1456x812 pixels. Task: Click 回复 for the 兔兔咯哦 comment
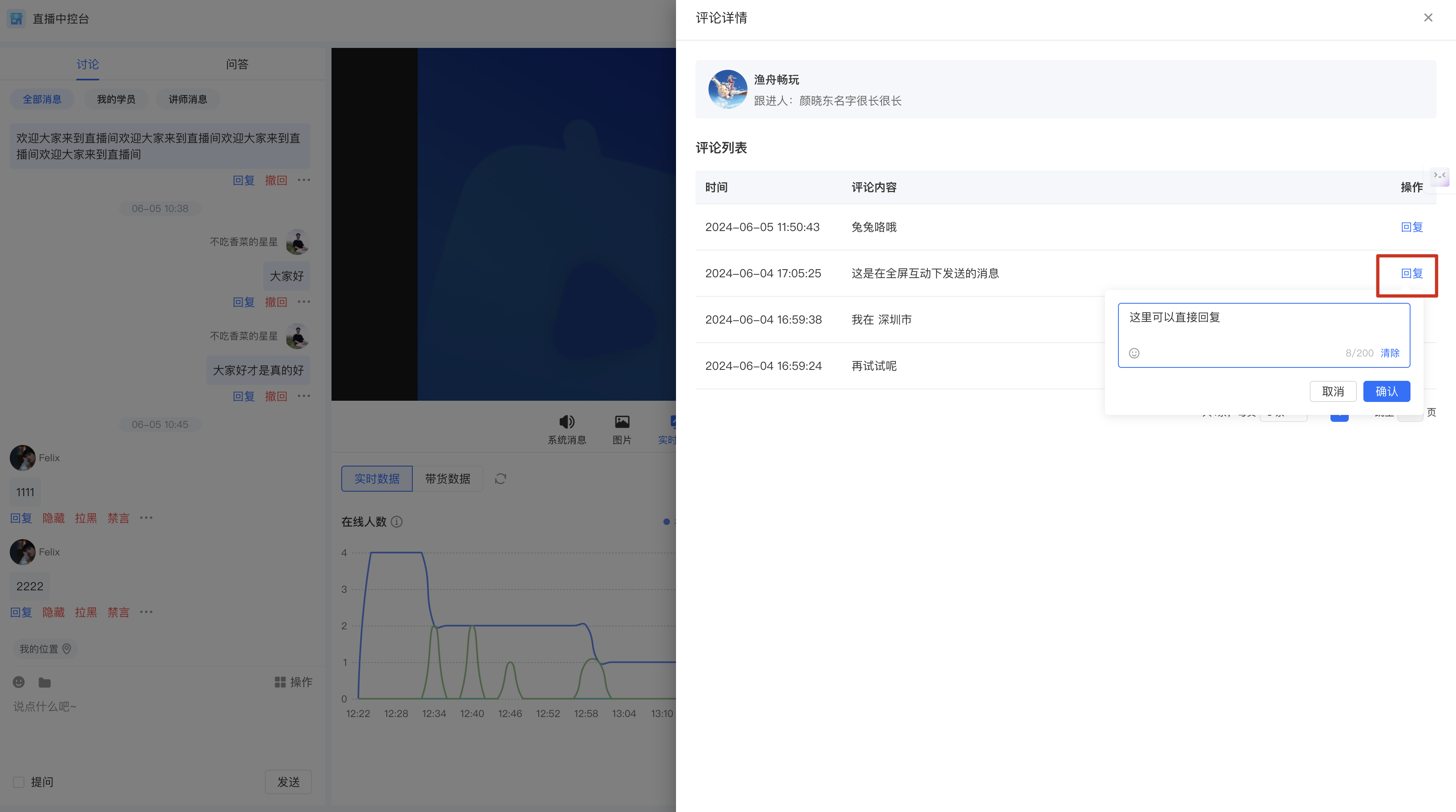pyautogui.click(x=1411, y=227)
